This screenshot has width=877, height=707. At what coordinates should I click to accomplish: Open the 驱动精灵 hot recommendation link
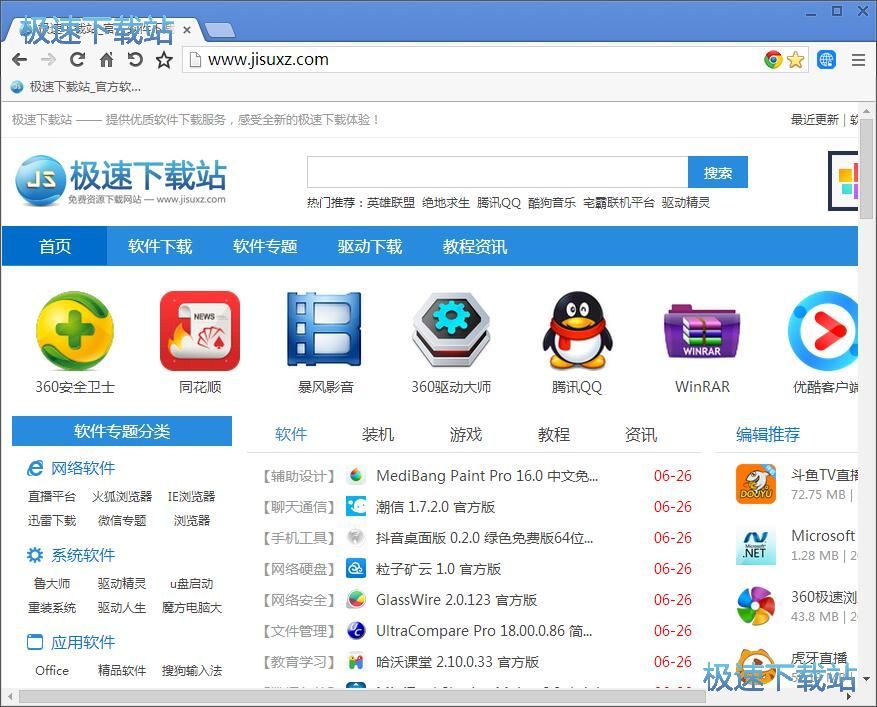686,202
